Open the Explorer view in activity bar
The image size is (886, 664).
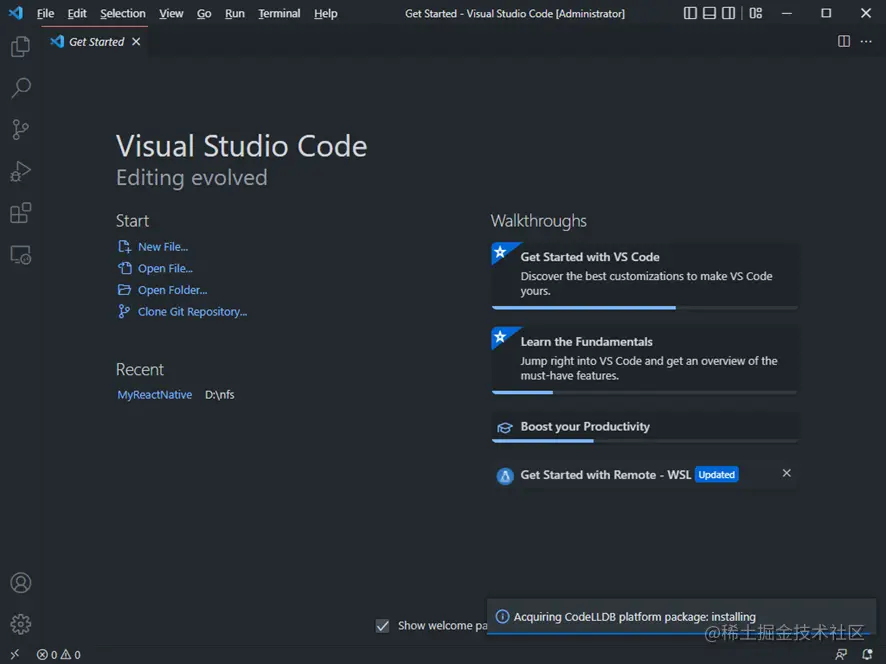[x=20, y=47]
